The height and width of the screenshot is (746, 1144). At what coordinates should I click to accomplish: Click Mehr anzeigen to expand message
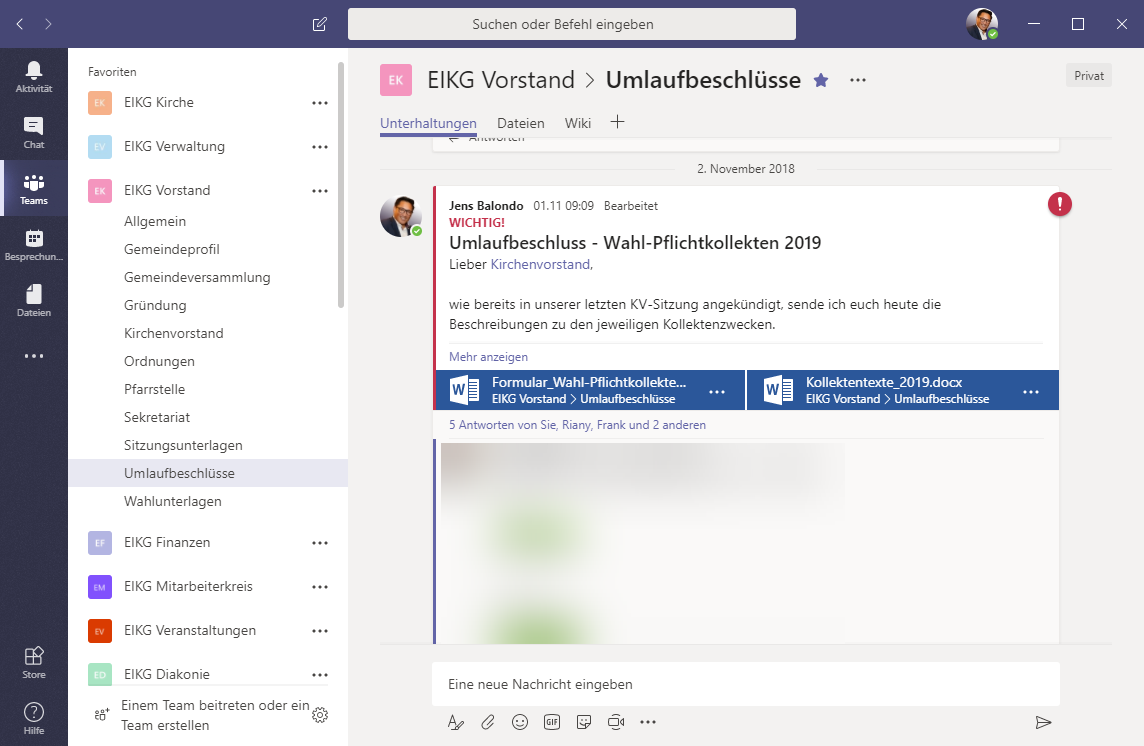pos(488,357)
